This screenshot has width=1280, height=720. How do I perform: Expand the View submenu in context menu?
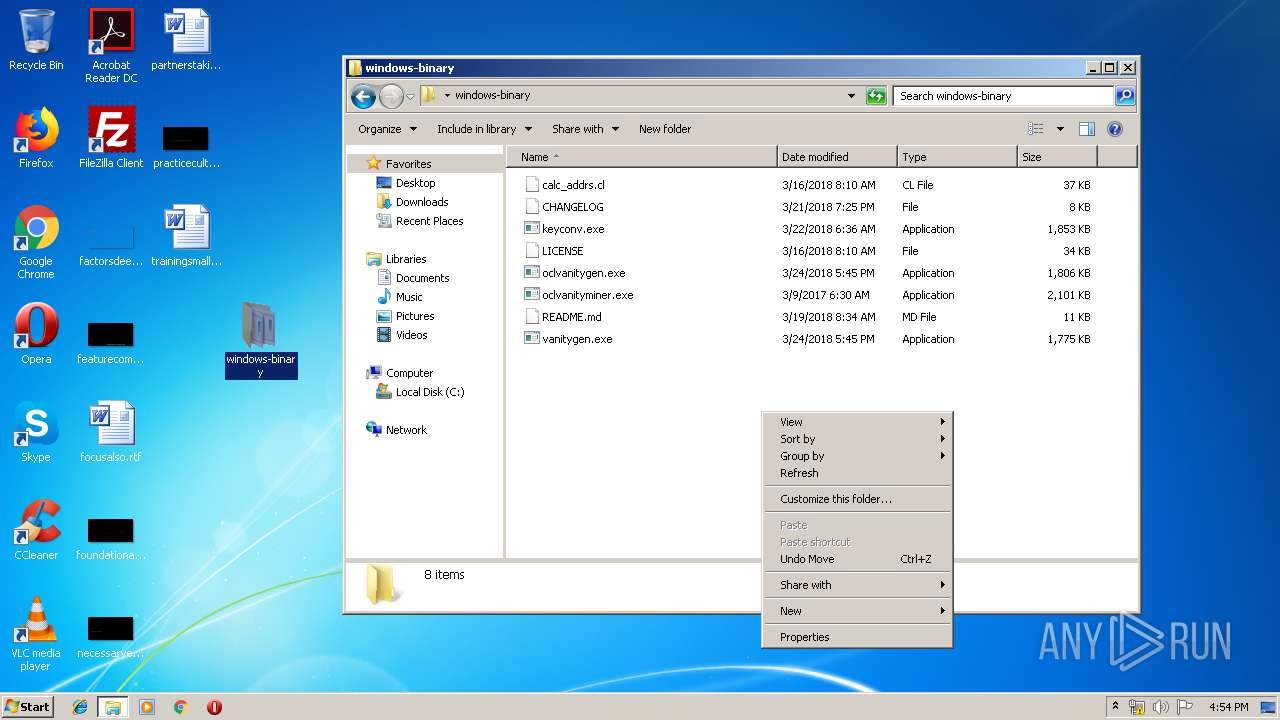click(858, 422)
